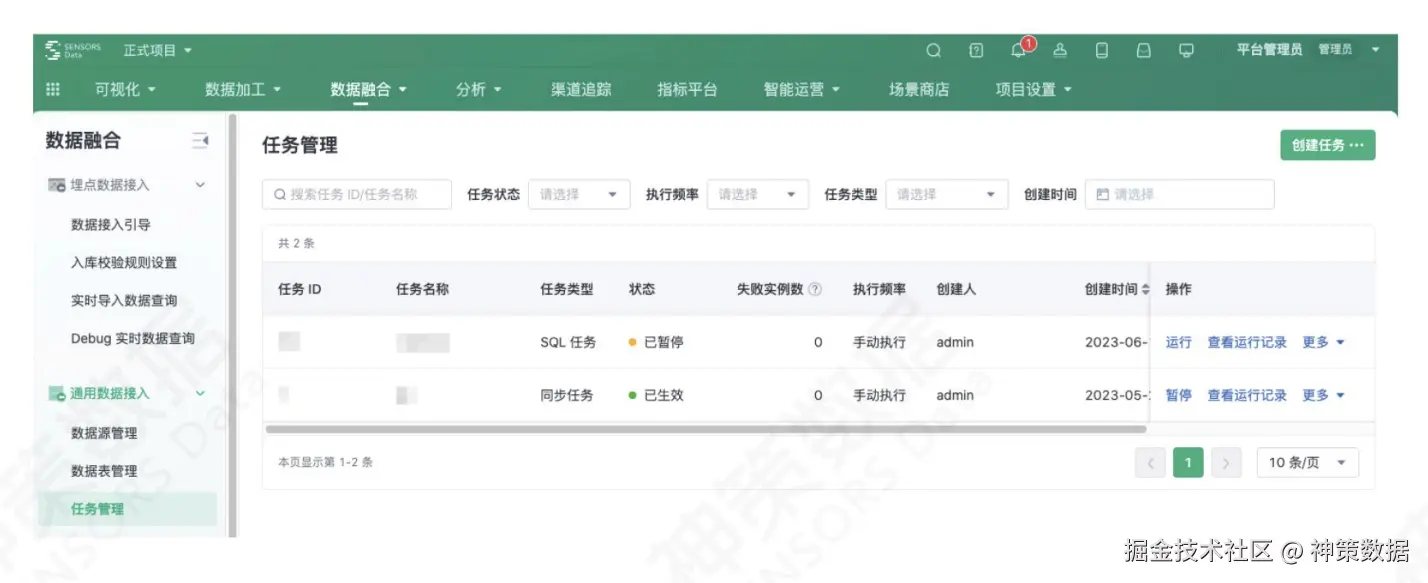Screen dimensions: 1428x583
Task: Open 数据表管理 in sidebar
Action: click(x=104, y=471)
